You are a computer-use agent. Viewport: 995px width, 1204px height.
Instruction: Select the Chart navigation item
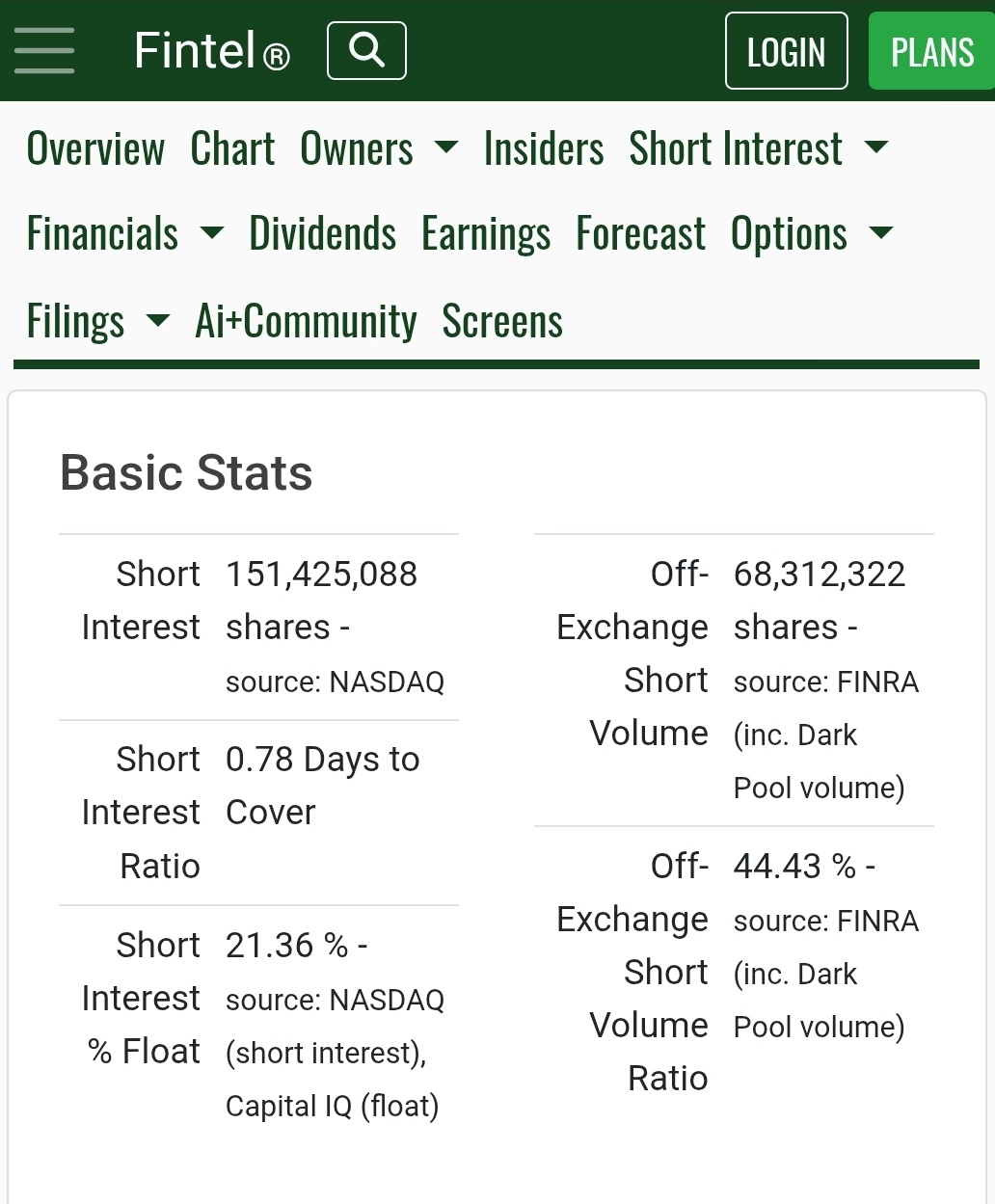232,149
